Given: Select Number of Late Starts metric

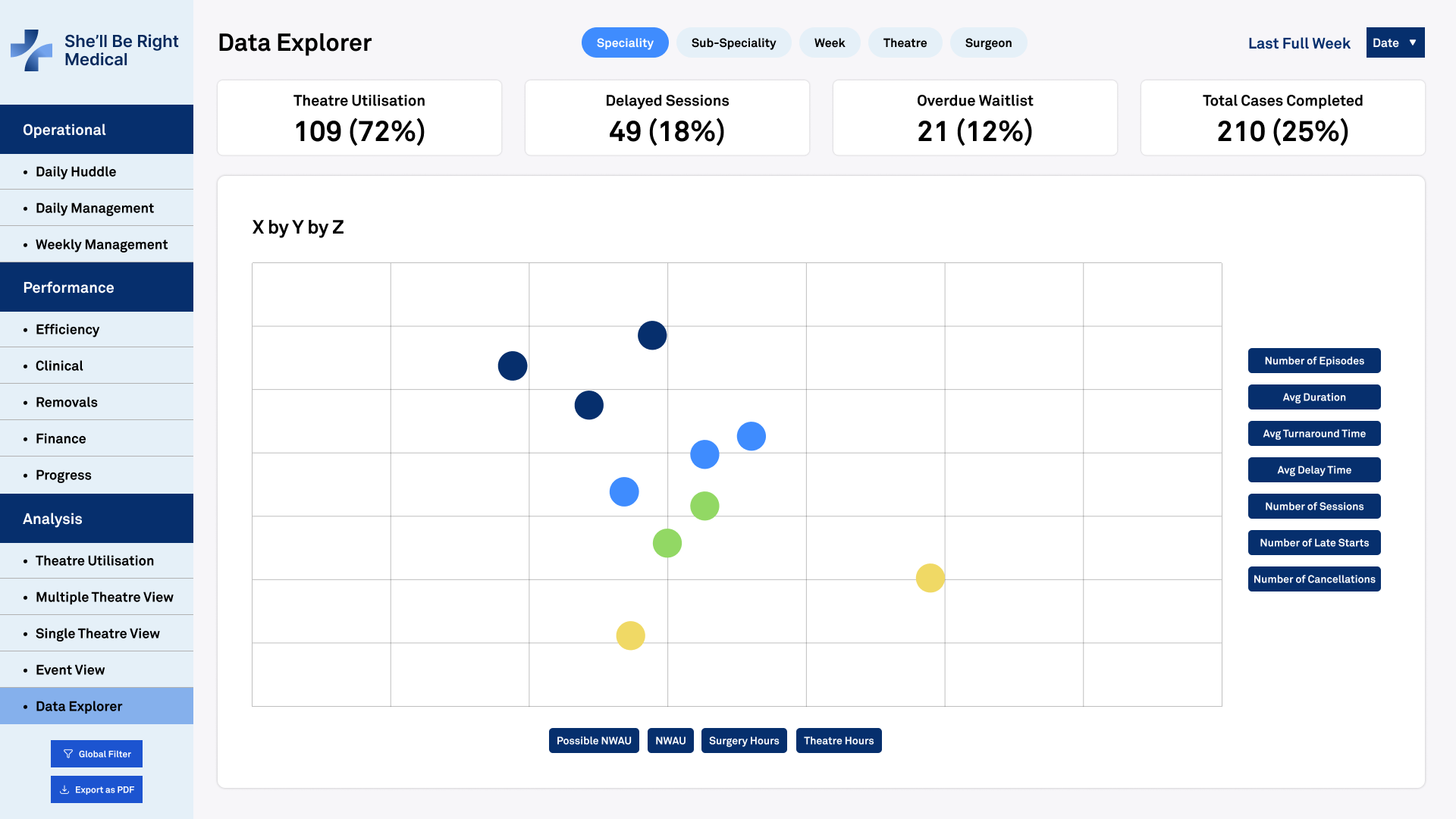Looking at the screenshot, I should point(1314,543).
